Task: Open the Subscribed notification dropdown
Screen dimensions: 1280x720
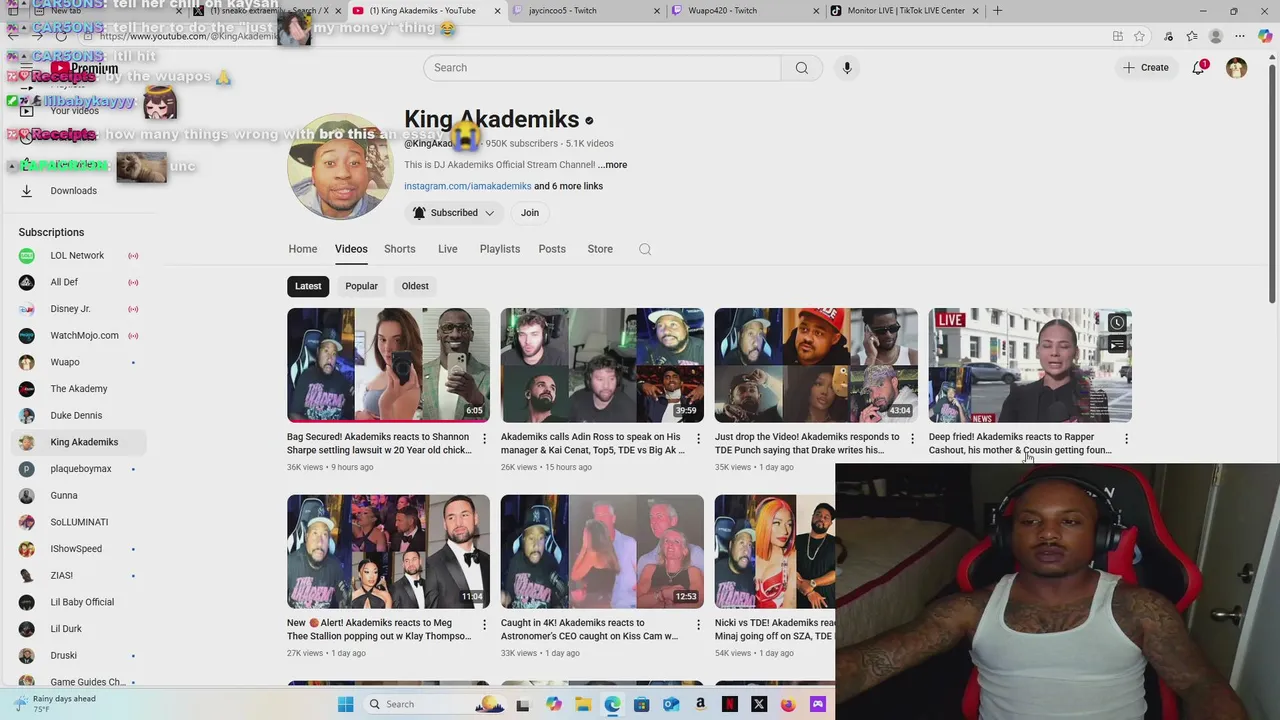Action: click(x=454, y=213)
